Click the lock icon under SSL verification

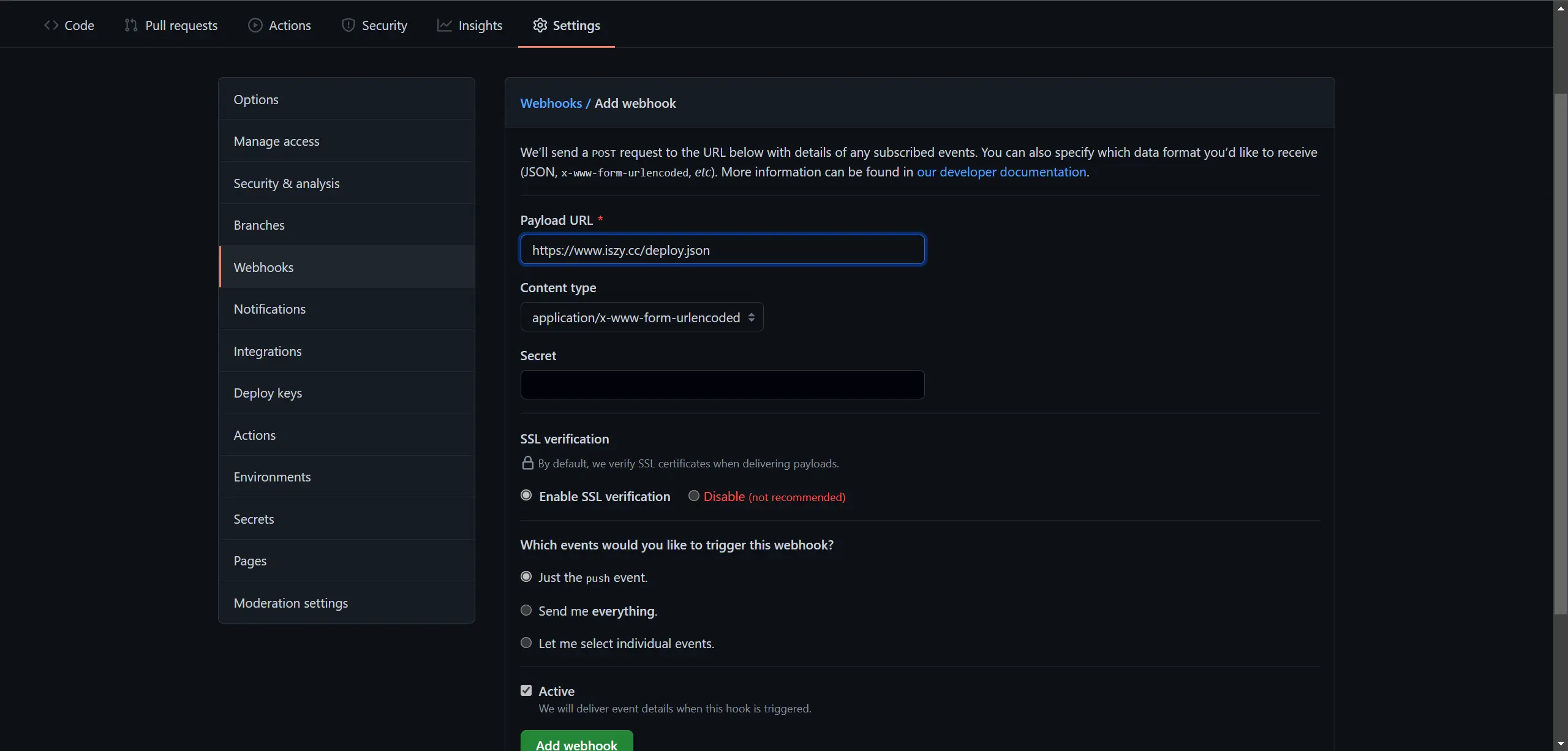pos(527,463)
